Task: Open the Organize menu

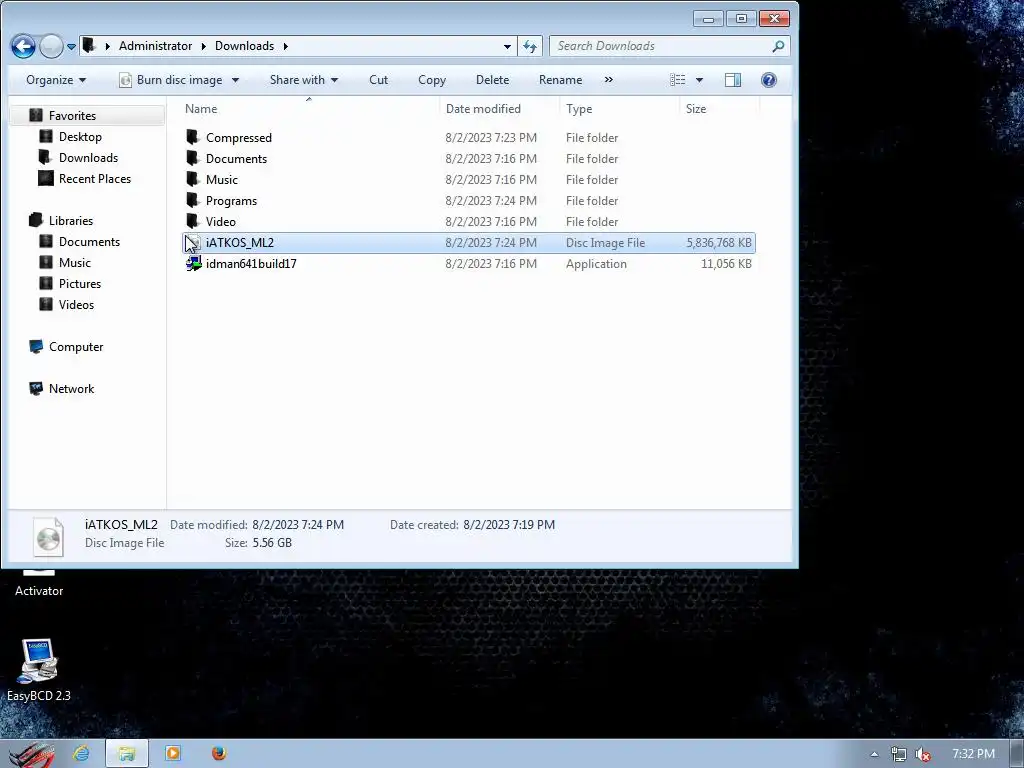Action: click(x=56, y=80)
